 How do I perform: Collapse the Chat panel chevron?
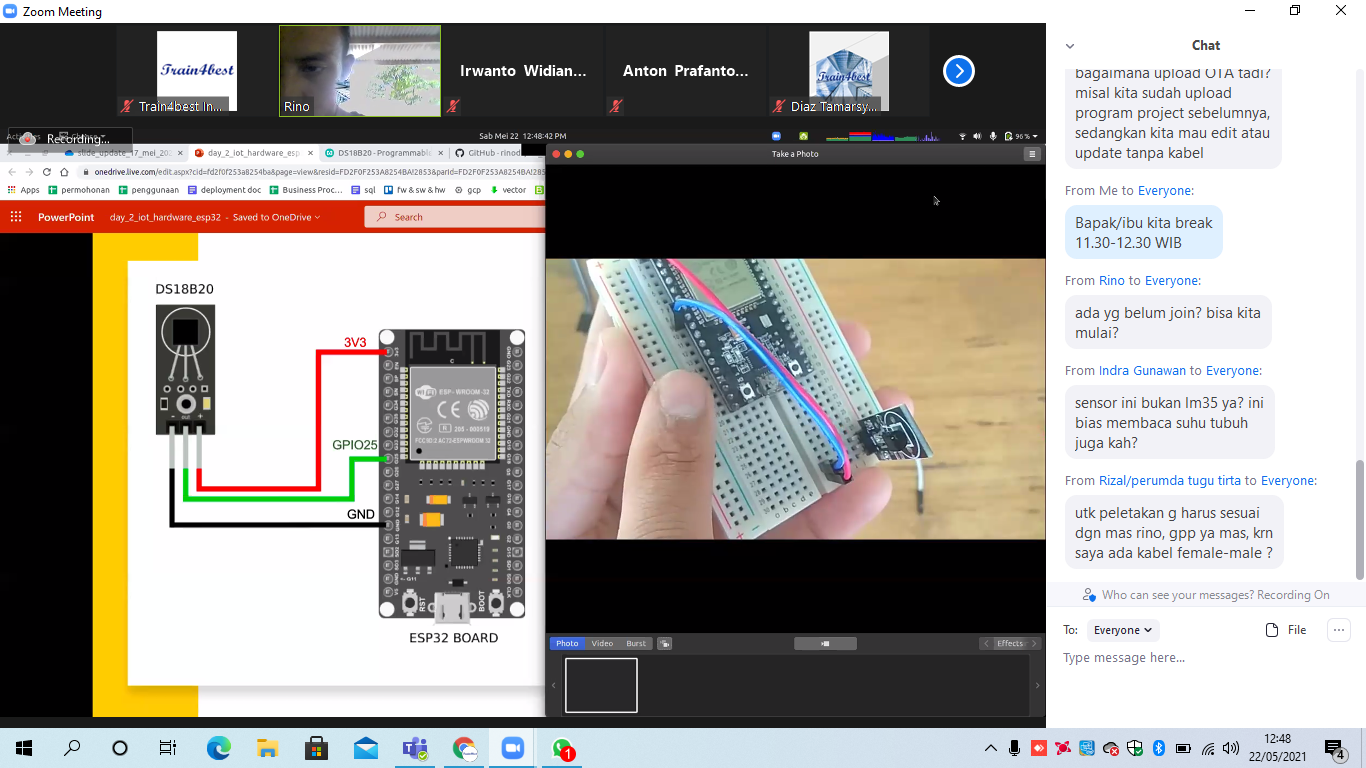click(1070, 46)
